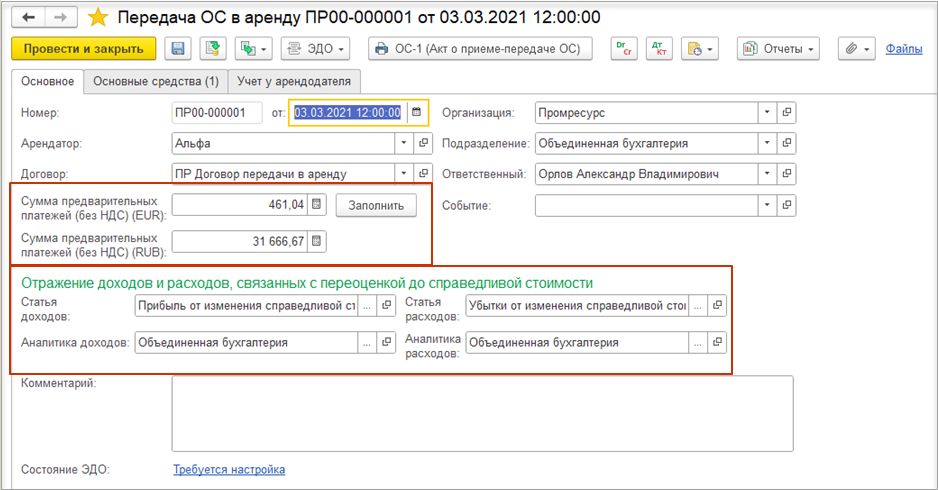Open the Отчеты dropdown menu
The image size is (938, 490).
778,49
